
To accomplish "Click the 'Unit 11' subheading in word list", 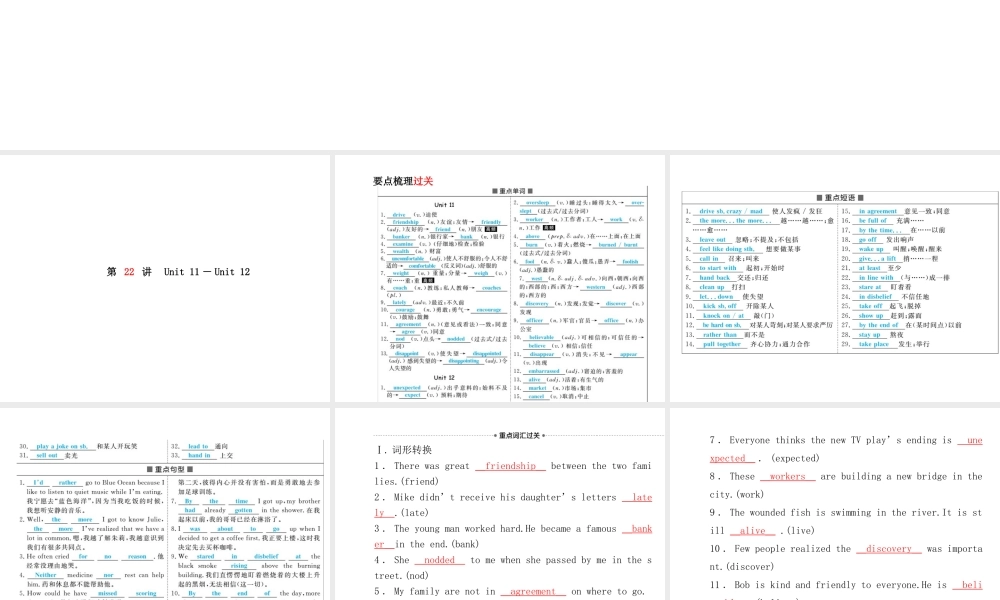I will 445,205.
